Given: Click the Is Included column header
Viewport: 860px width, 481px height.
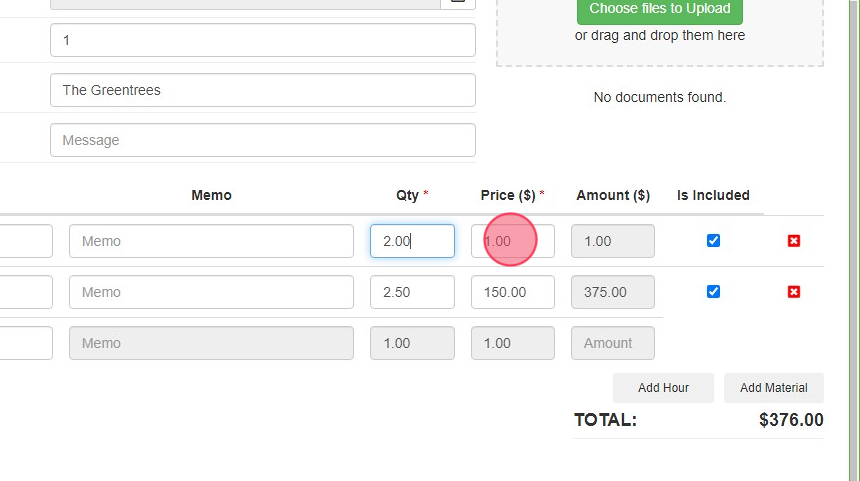Looking at the screenshot, I should pos(713,195).
